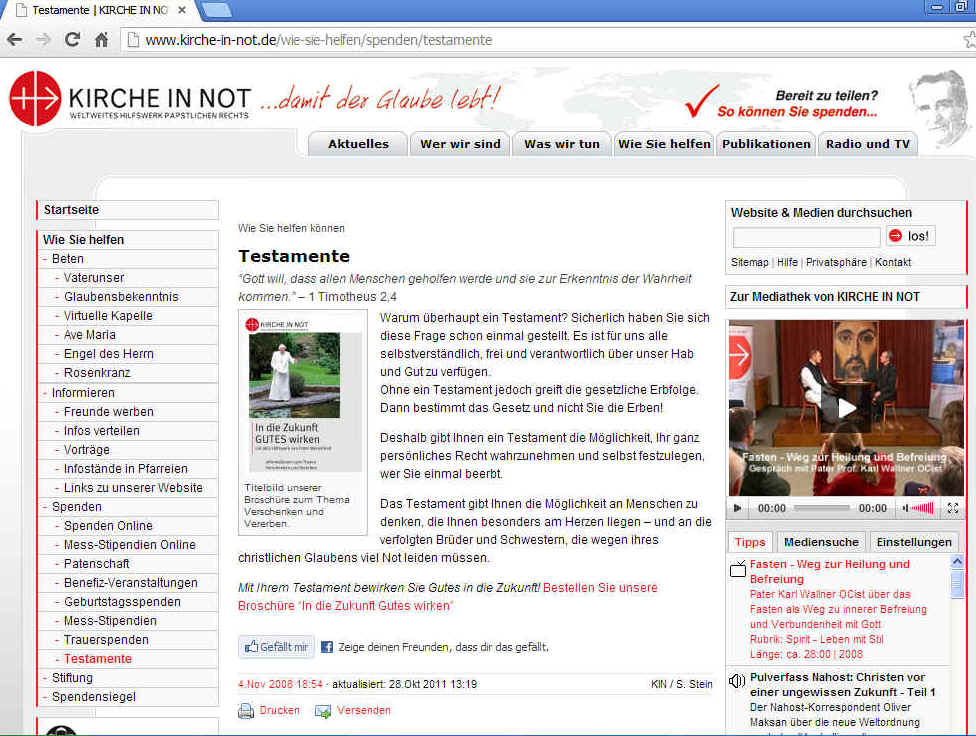This screenshot has height=736, width=976.
Task: Expand the Stiftung sidebar item
Action: pos(72,677)
